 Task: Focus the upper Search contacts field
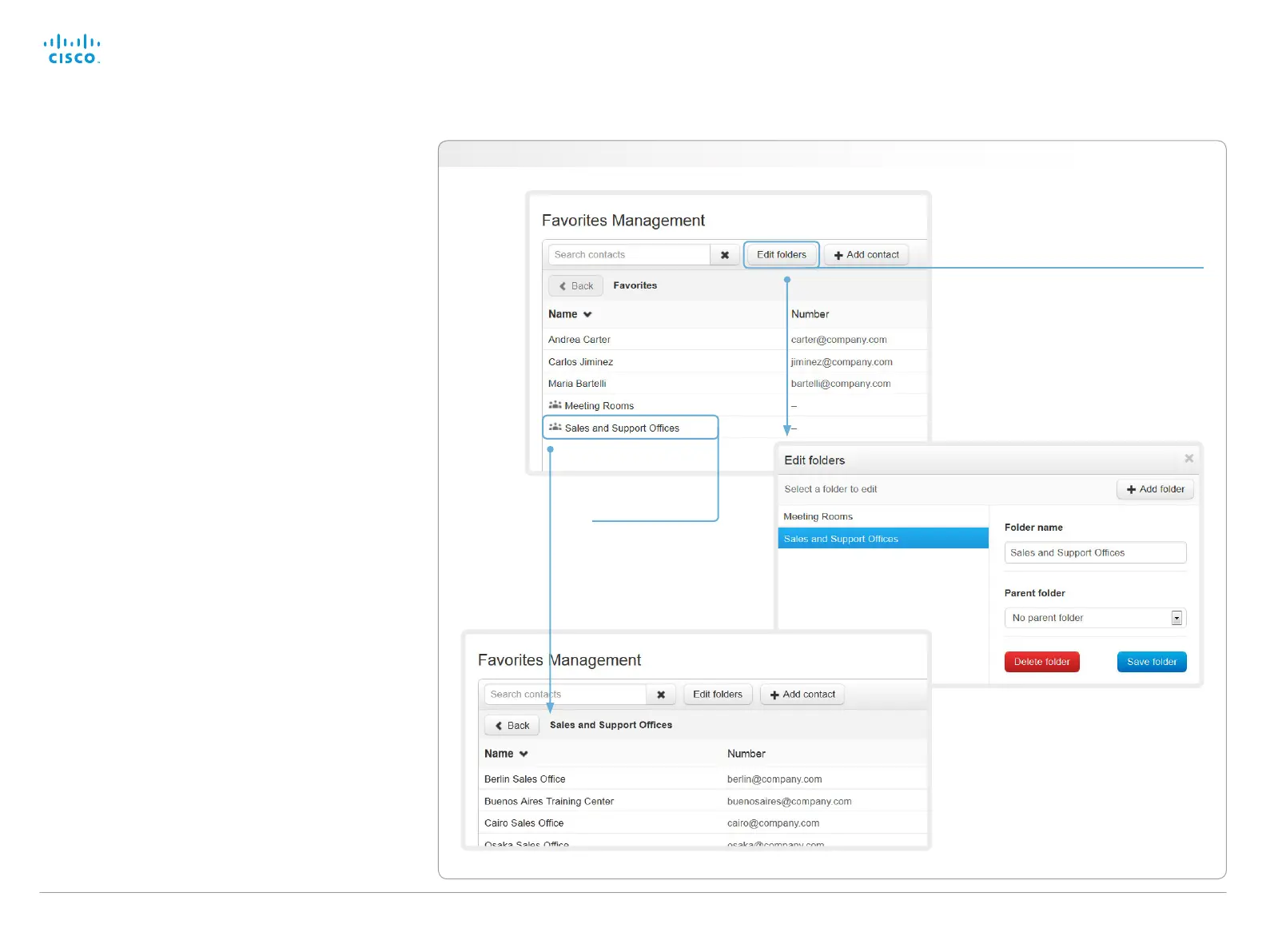[629, 255]
